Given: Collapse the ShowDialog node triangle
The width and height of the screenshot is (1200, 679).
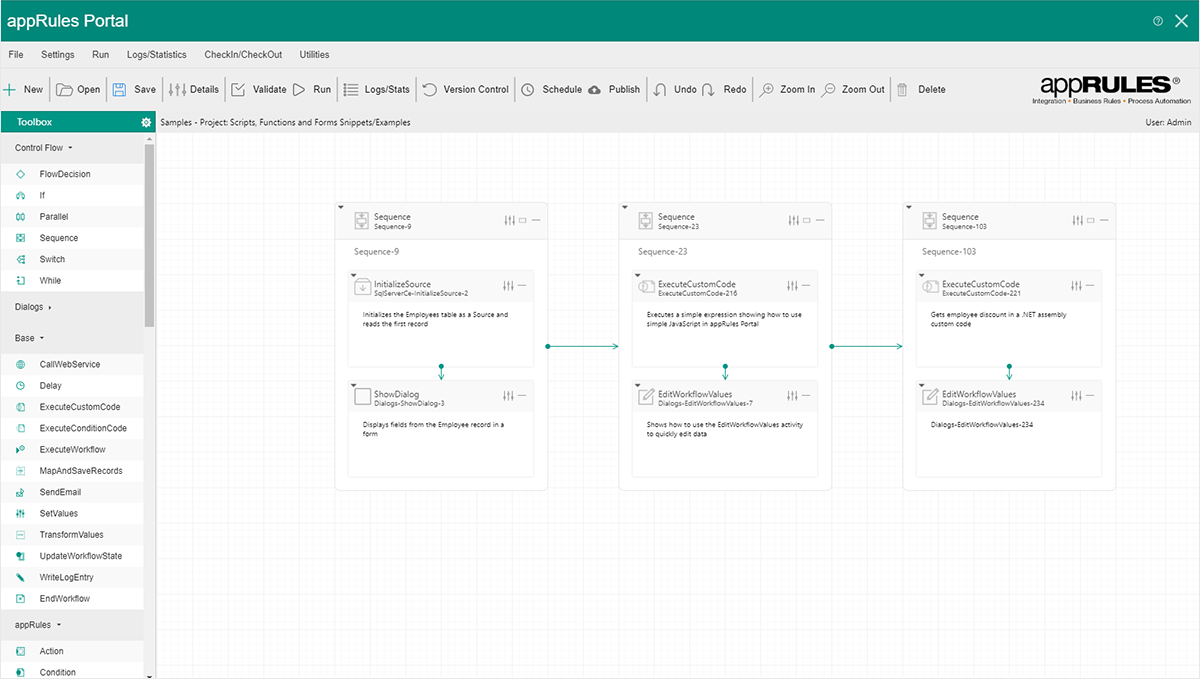Looking at the screenshot, I should pyautogui.click(x=354, y=384).
